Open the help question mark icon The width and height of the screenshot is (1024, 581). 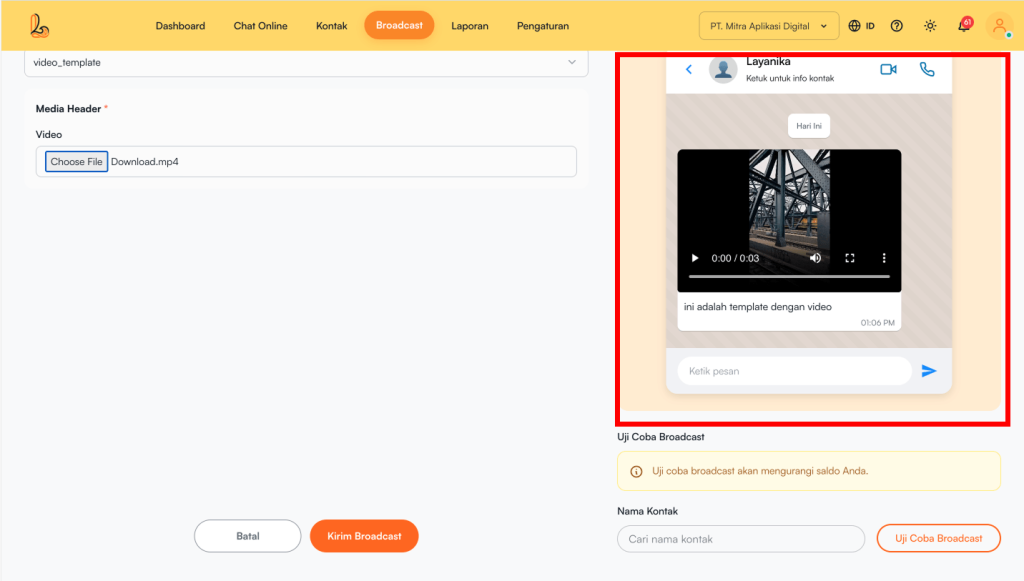pyautogui.click(x=897, y=26)
